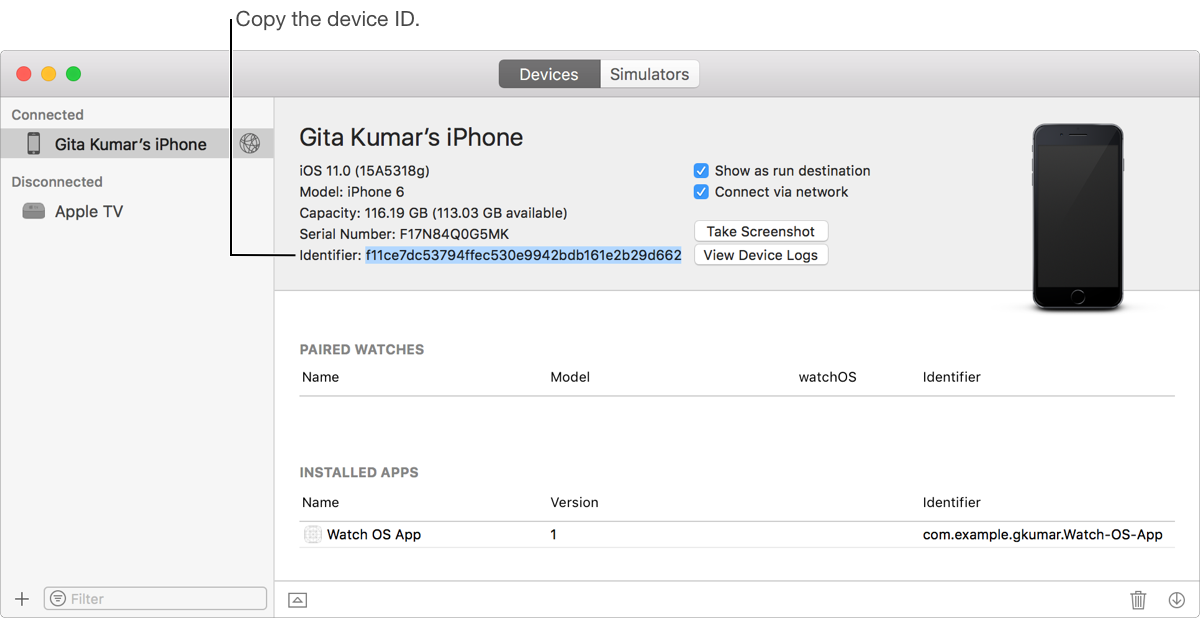1200x618 pixels.
Task: Click the Apple TV device icon
Action: [x=34, y=212]
